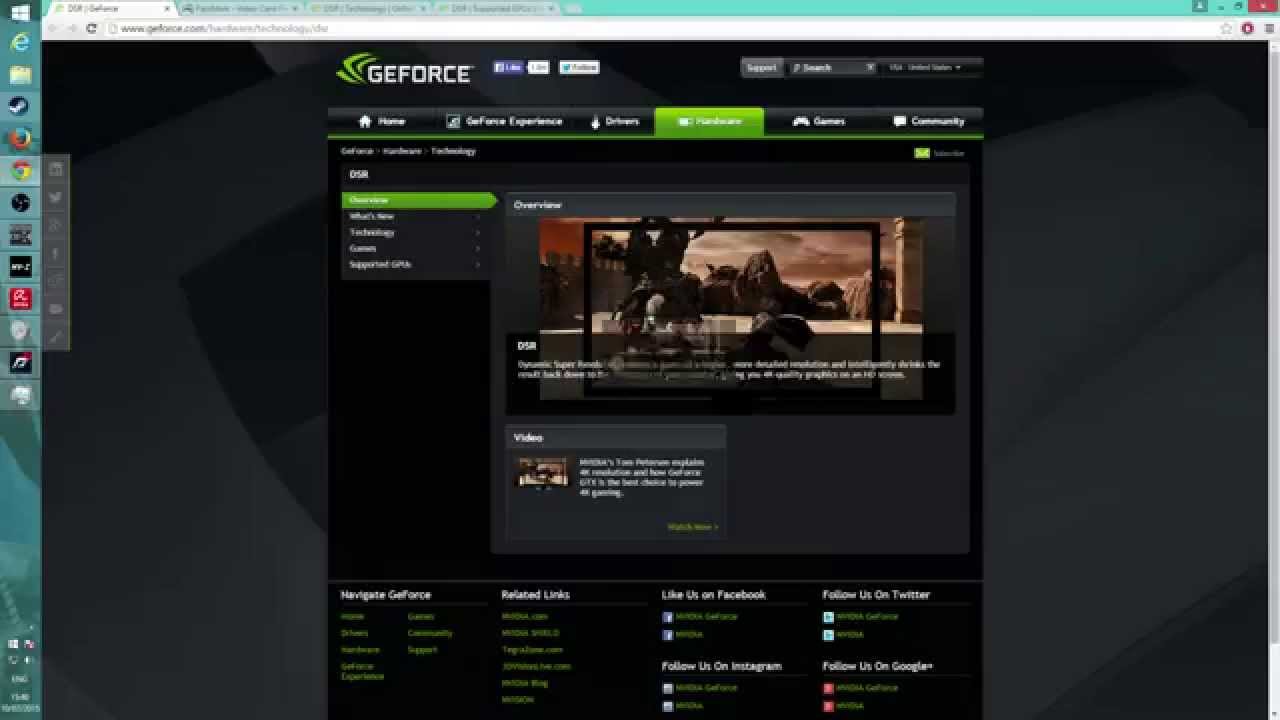Image resolution: width=1280 pixels, height=720 pixels.
Task: Click the Watch Now link
Action: pos(693,527)
